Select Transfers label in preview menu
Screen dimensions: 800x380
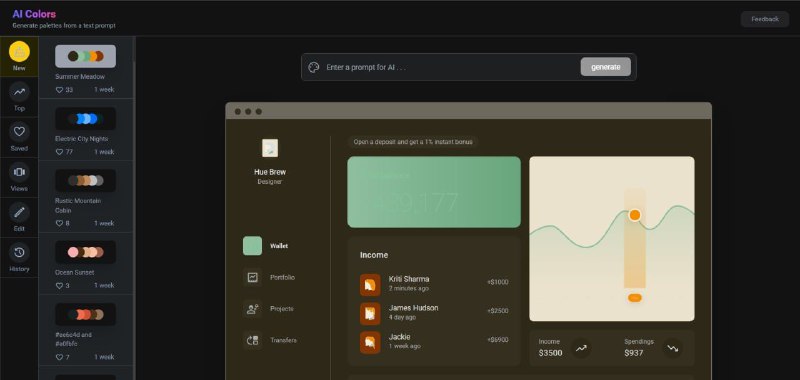pos(283,340)
